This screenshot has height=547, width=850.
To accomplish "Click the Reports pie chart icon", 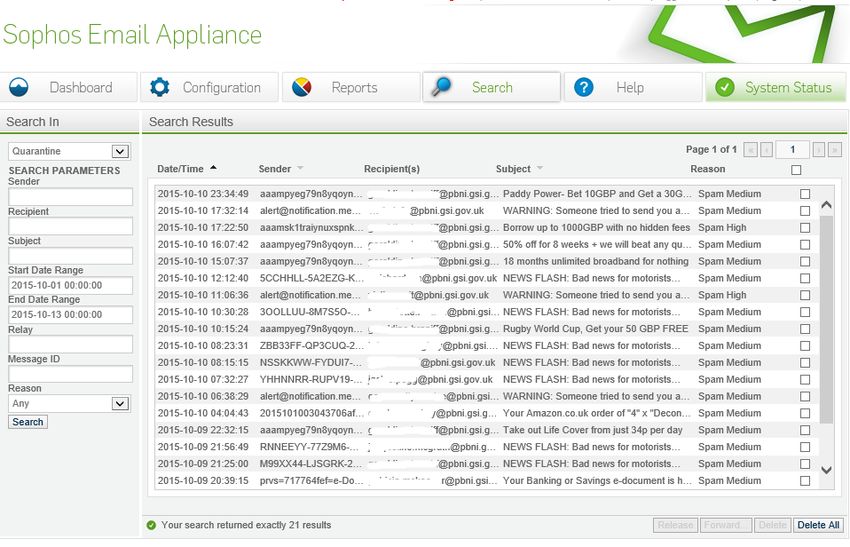I will click(x=301, y=87).
